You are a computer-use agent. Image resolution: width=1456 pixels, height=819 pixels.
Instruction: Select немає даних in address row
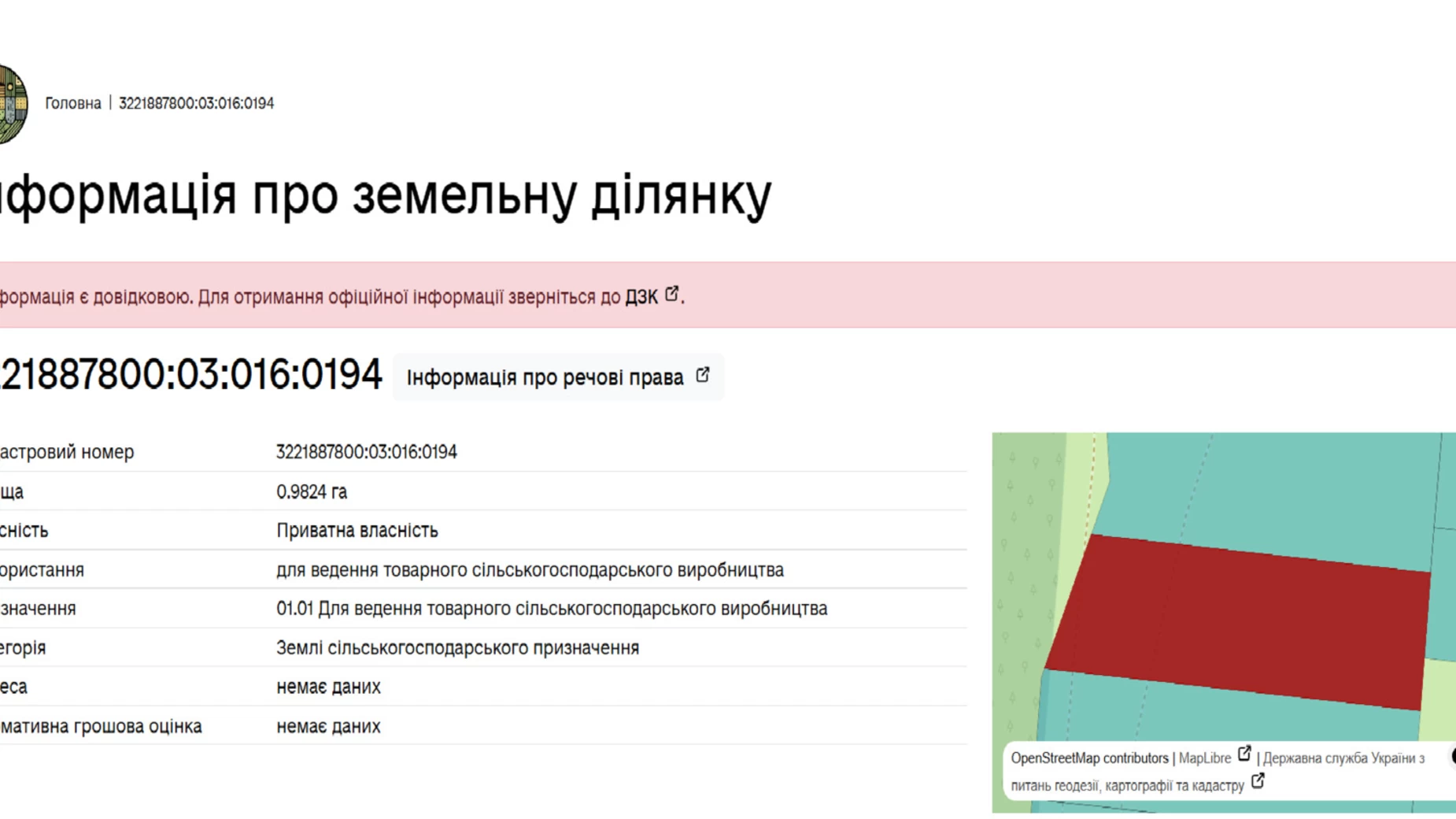[x=328, y=687]
